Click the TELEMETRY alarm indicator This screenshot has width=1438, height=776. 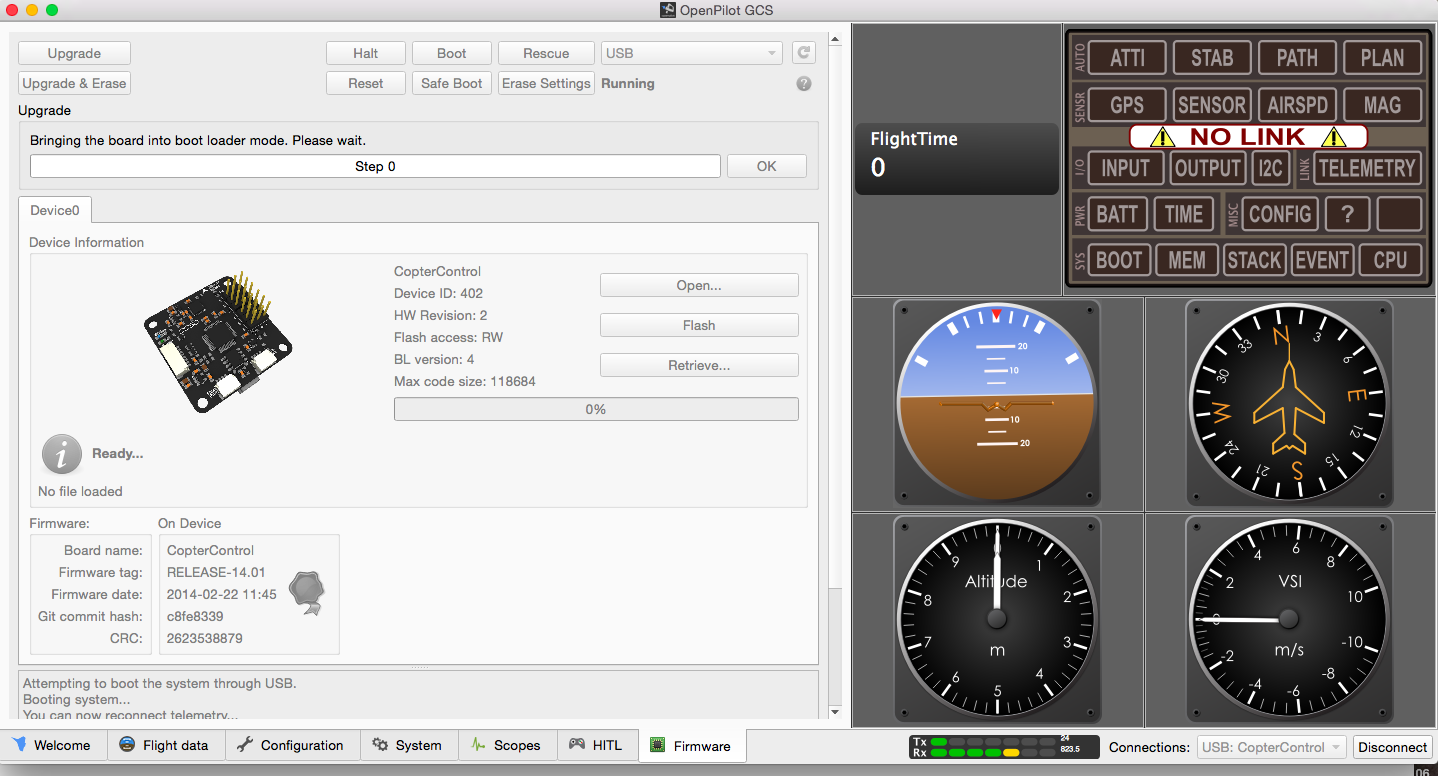click(x=1367, y=168)
